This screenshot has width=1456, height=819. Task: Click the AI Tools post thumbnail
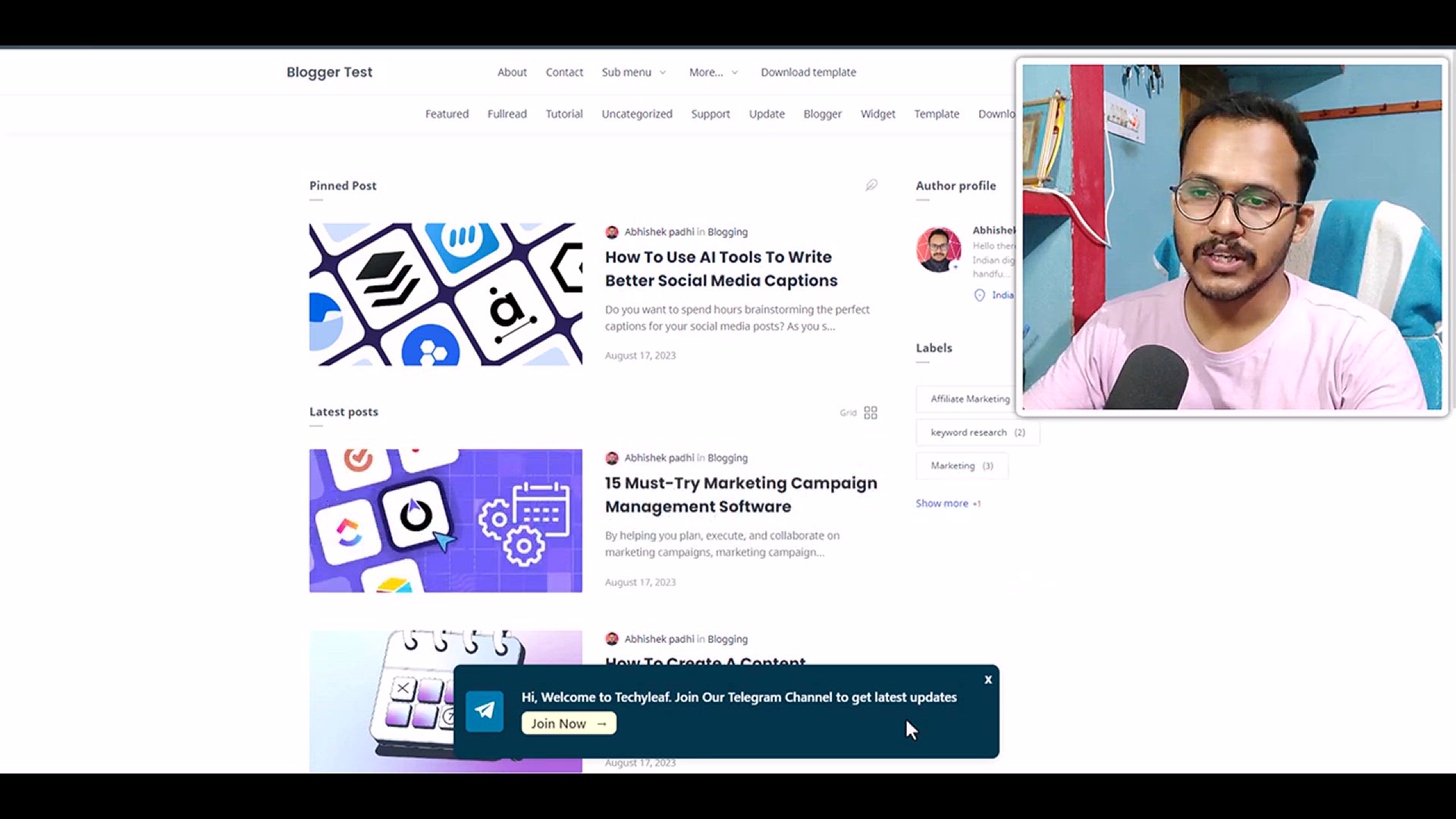pos(446,294)
